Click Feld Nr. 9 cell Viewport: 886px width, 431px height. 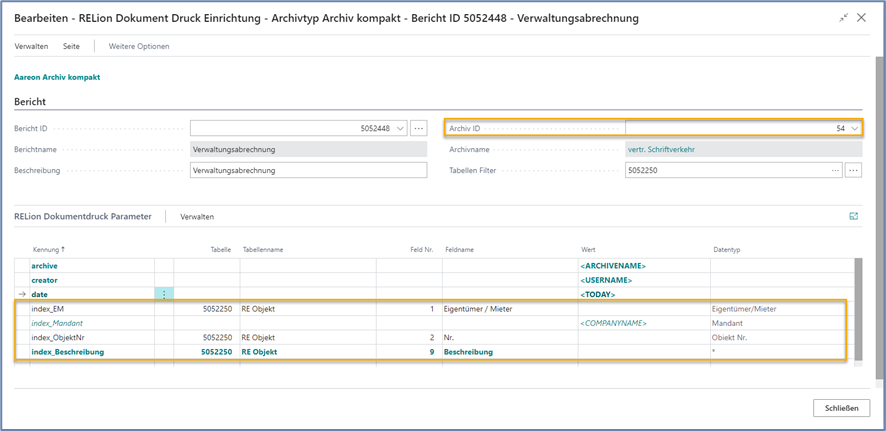(410, 352)
